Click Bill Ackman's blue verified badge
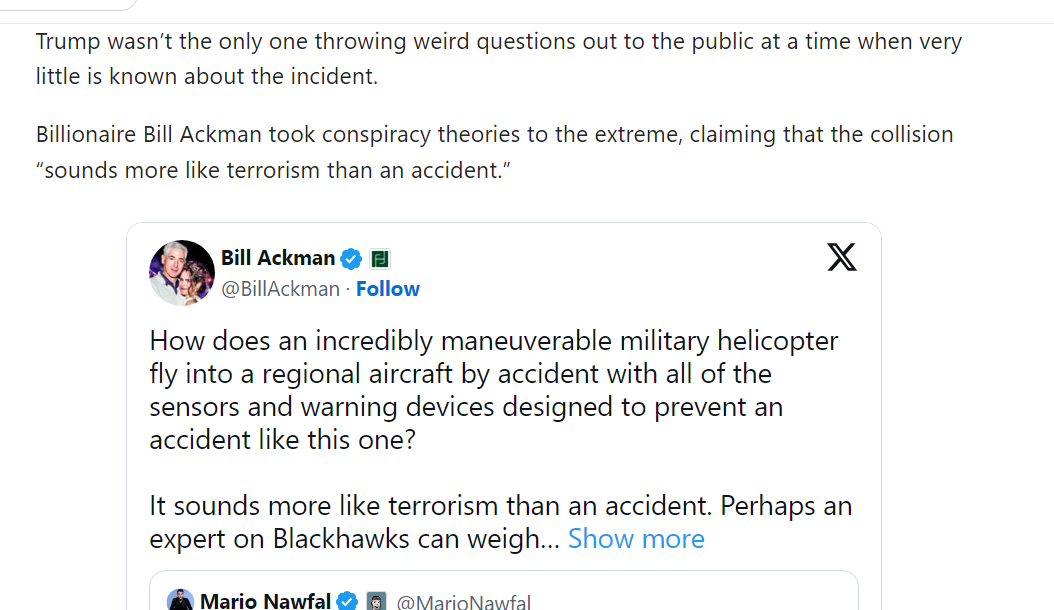Image resolution: width=1054 pixels, height=610 pixels. pyautogui.click(x=351, y=259)
